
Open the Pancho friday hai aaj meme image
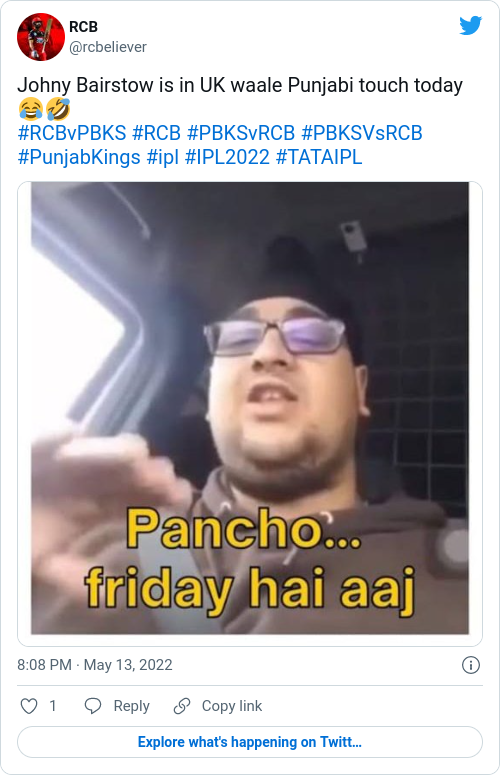coord(250,408)
